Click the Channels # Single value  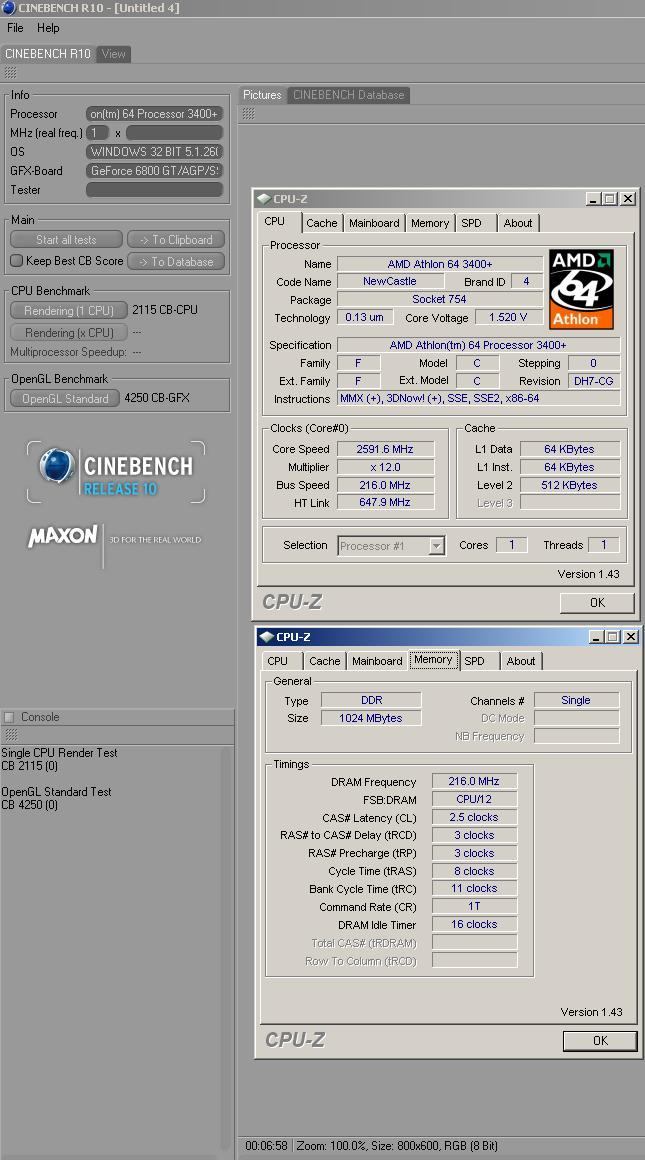tap(576, 701)
